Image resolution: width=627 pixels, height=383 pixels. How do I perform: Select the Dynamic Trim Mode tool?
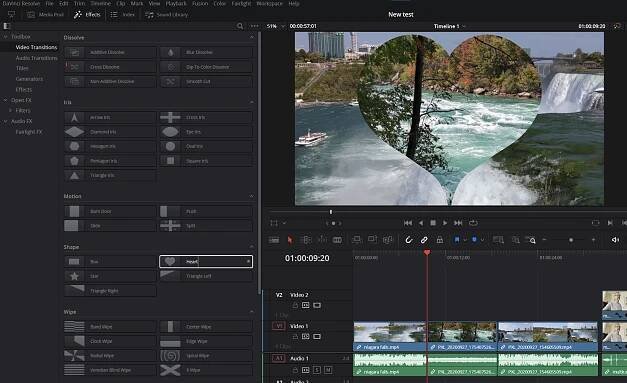click(322, 239)
